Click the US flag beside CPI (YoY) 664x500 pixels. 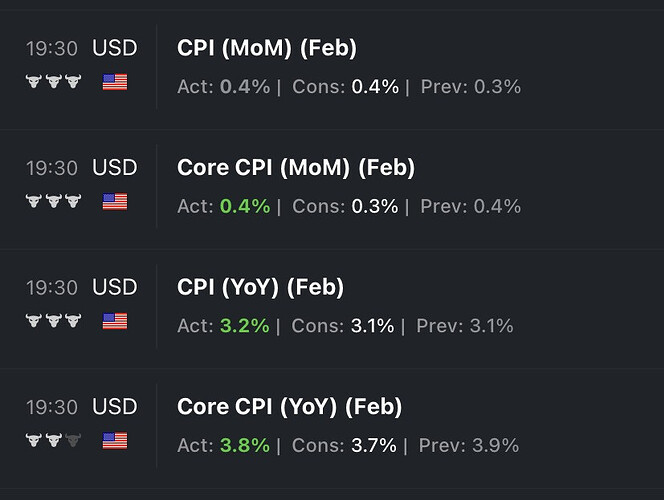115,321
